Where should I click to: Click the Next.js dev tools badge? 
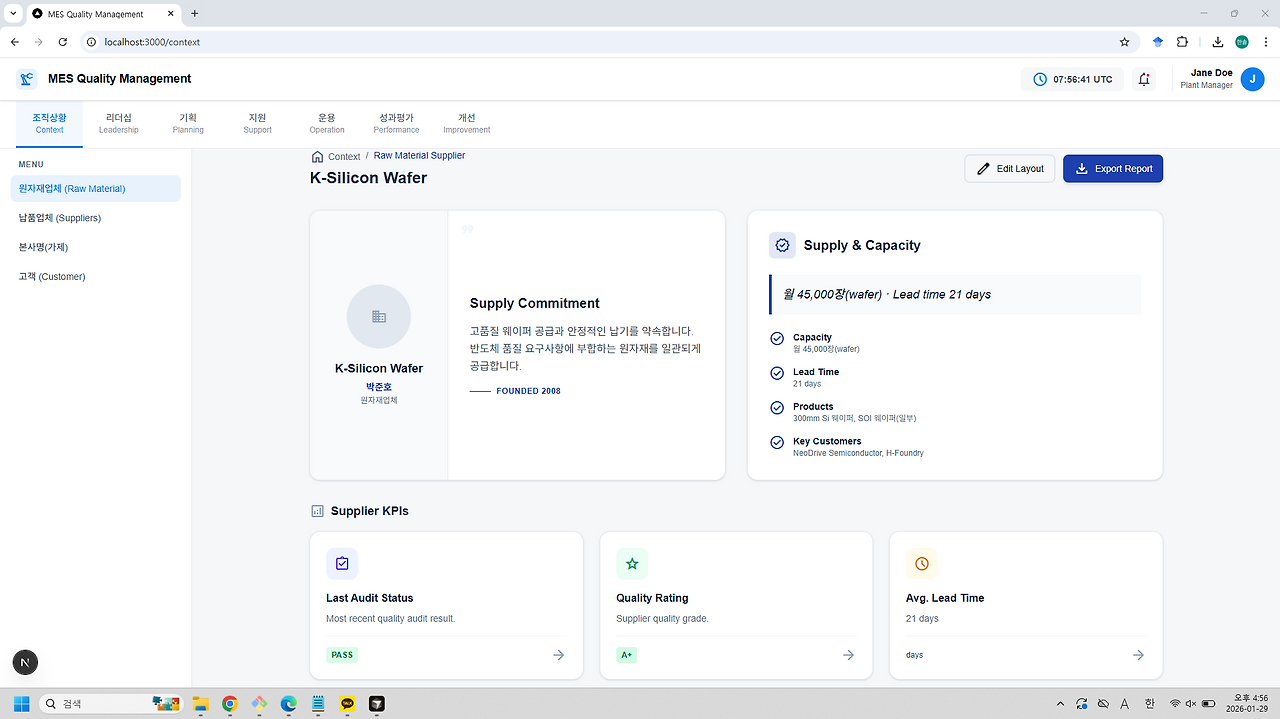point(26,662)
